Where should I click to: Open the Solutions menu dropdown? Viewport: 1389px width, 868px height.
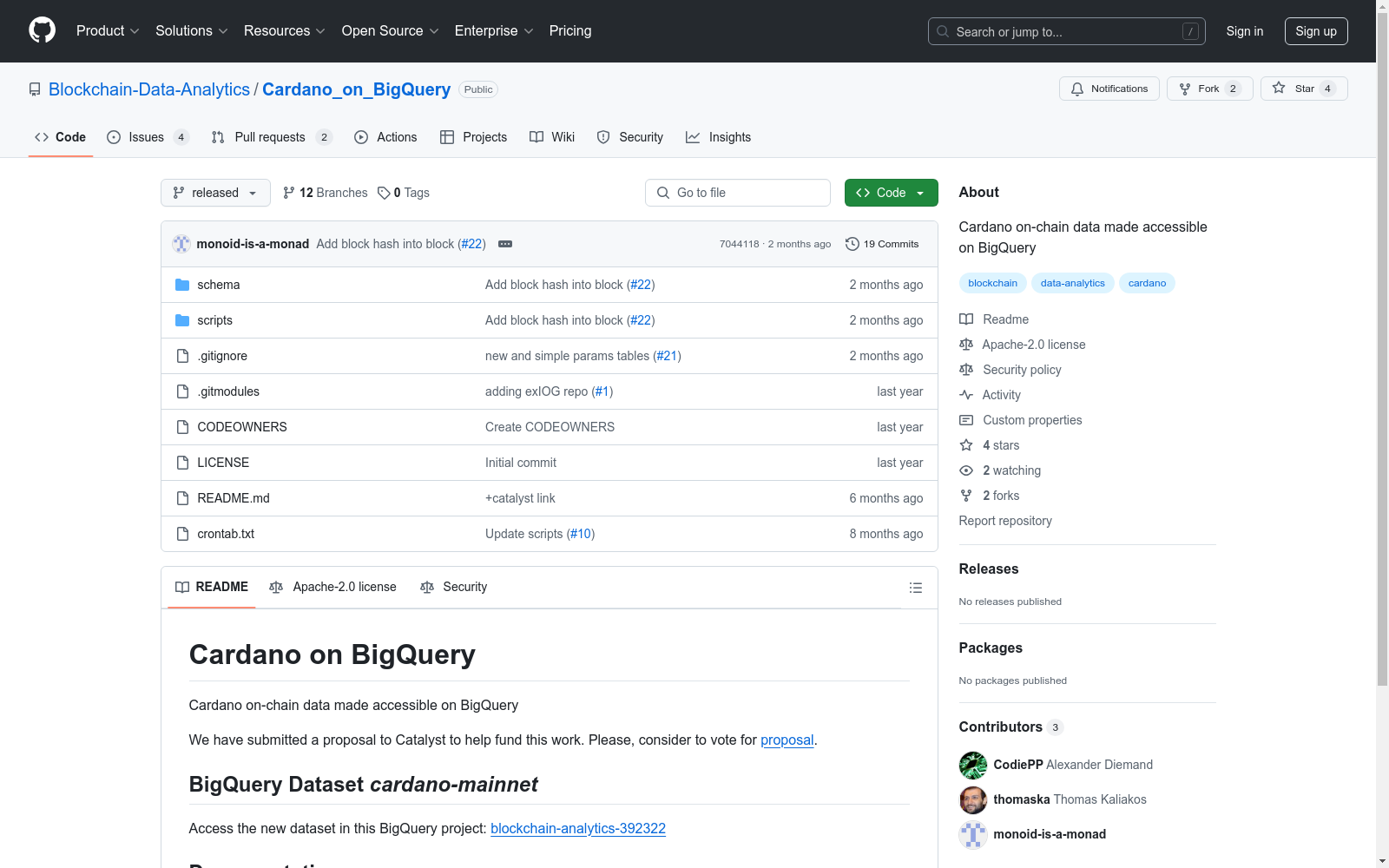point(192,30)
